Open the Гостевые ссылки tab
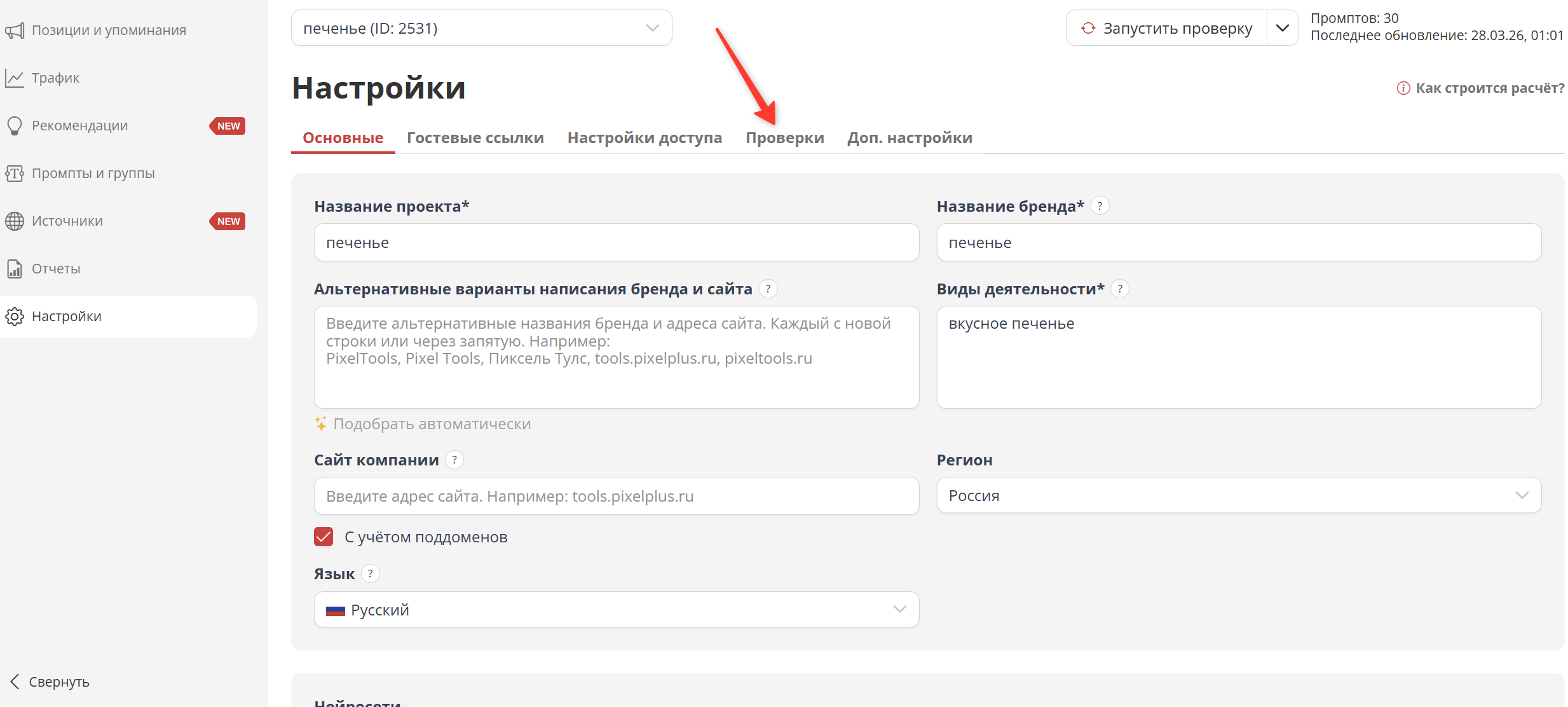 tap(475, 138)
